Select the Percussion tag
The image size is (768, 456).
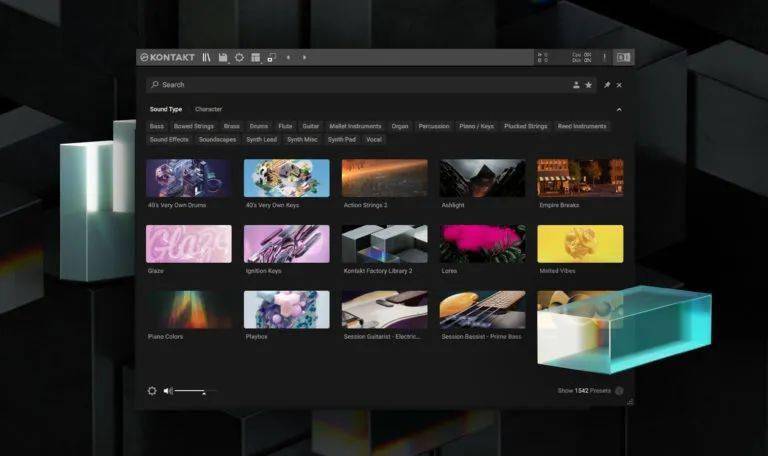click(433, 126)
